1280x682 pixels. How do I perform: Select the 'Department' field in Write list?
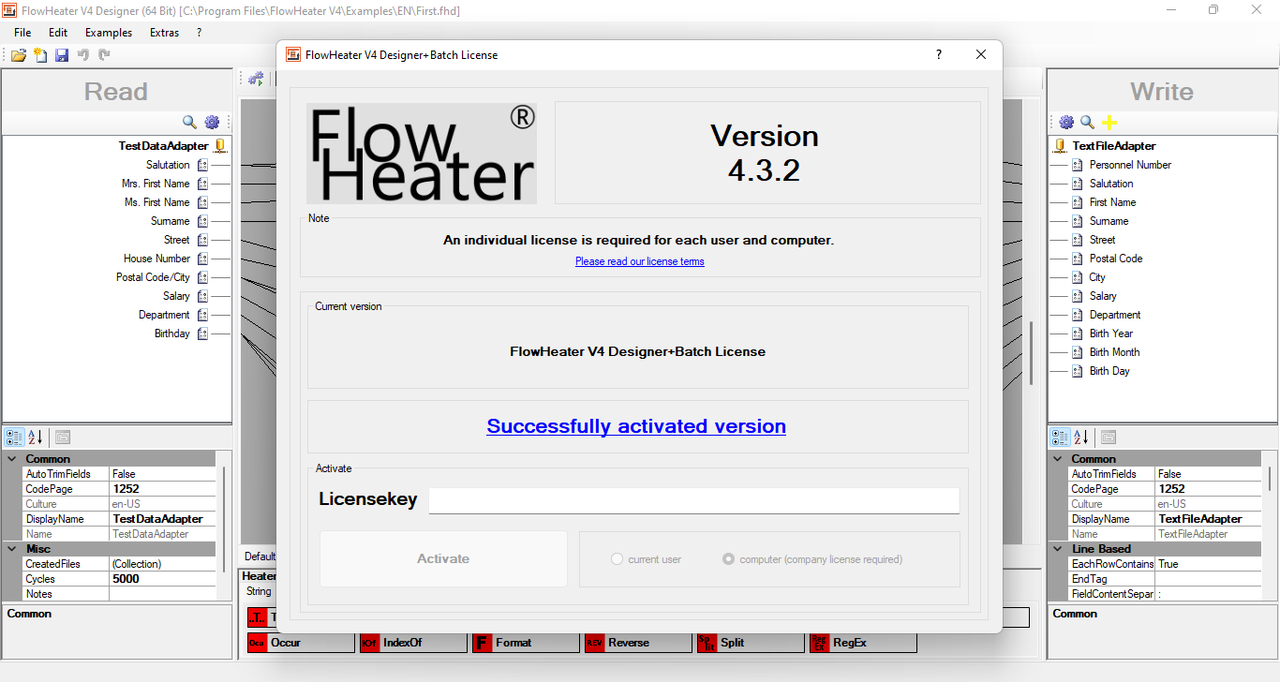pos(1115,315)
